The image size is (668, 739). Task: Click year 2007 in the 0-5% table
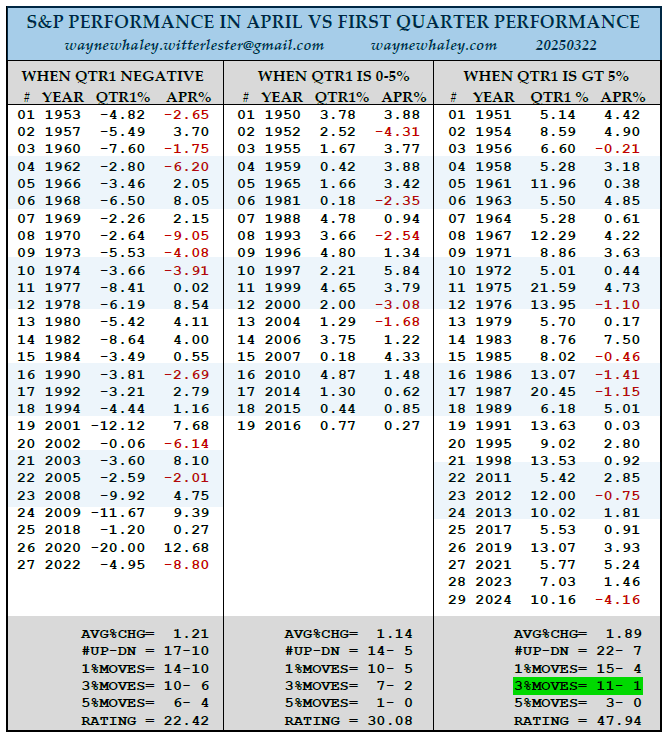point(282,357)
